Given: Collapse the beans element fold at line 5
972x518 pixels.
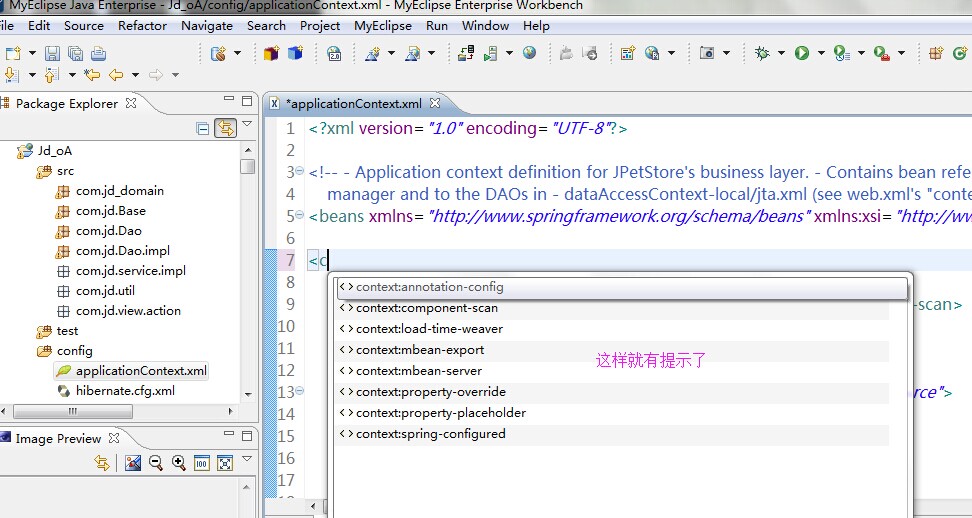Looking at the screenshot, I should (299, 214).
